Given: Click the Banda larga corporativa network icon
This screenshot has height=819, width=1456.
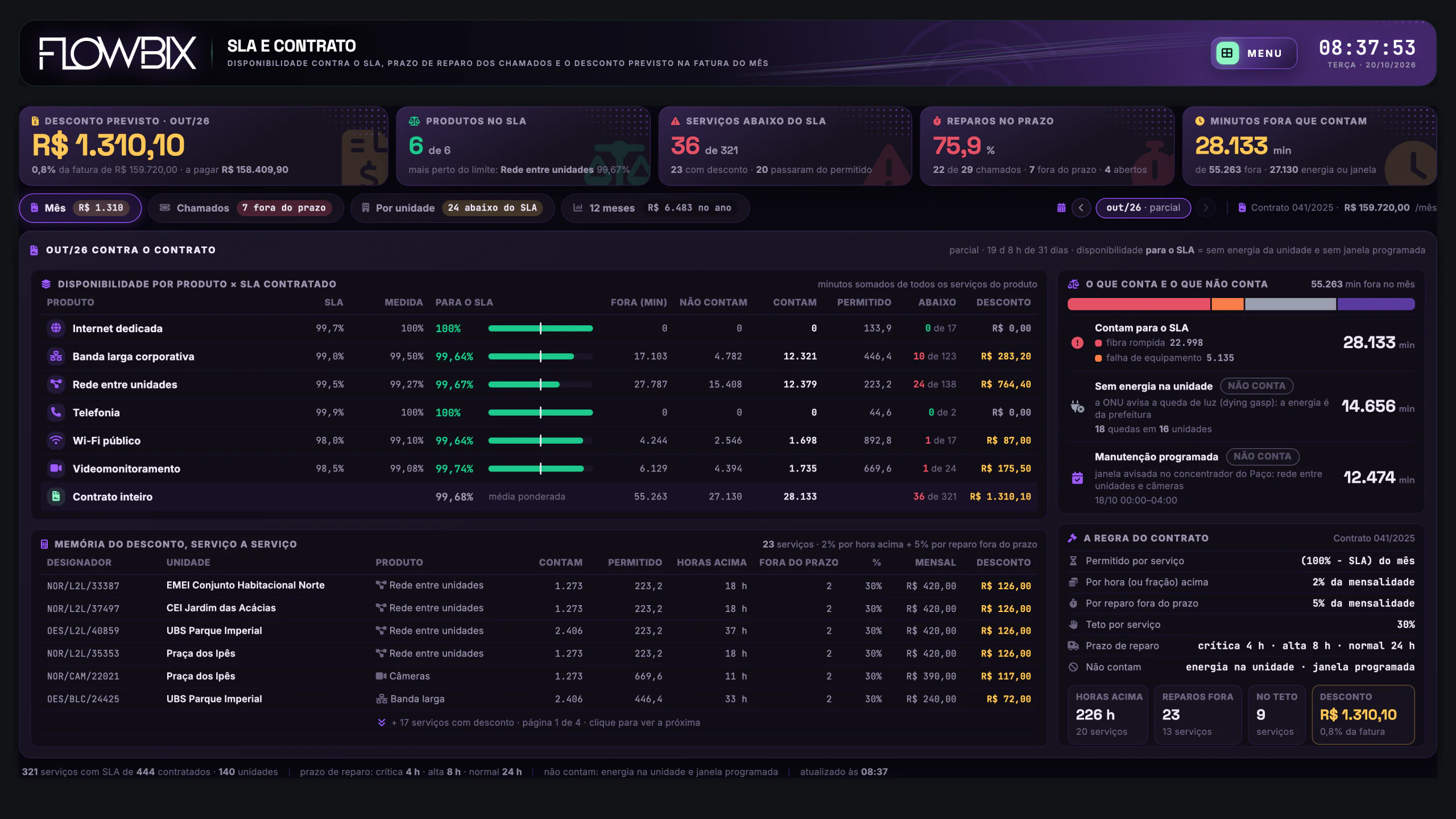Looking at the screenshot, I should pyautogui.click(x=56, y=357).
